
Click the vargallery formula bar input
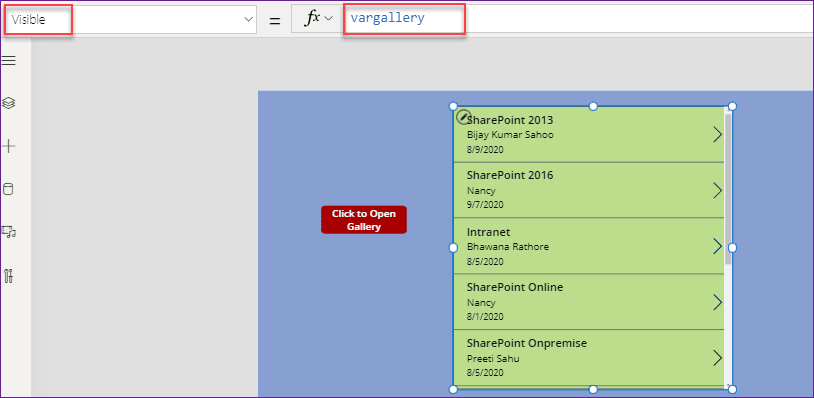(578, 19)
